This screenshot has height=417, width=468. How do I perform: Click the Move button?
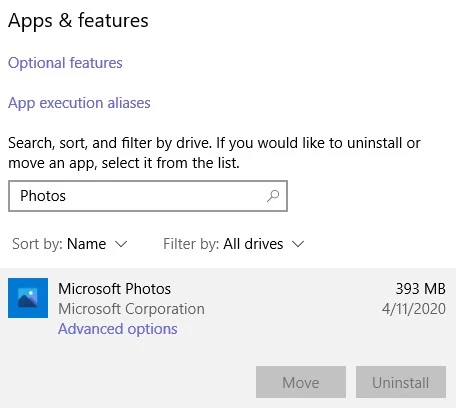click(x=301, y=382)
